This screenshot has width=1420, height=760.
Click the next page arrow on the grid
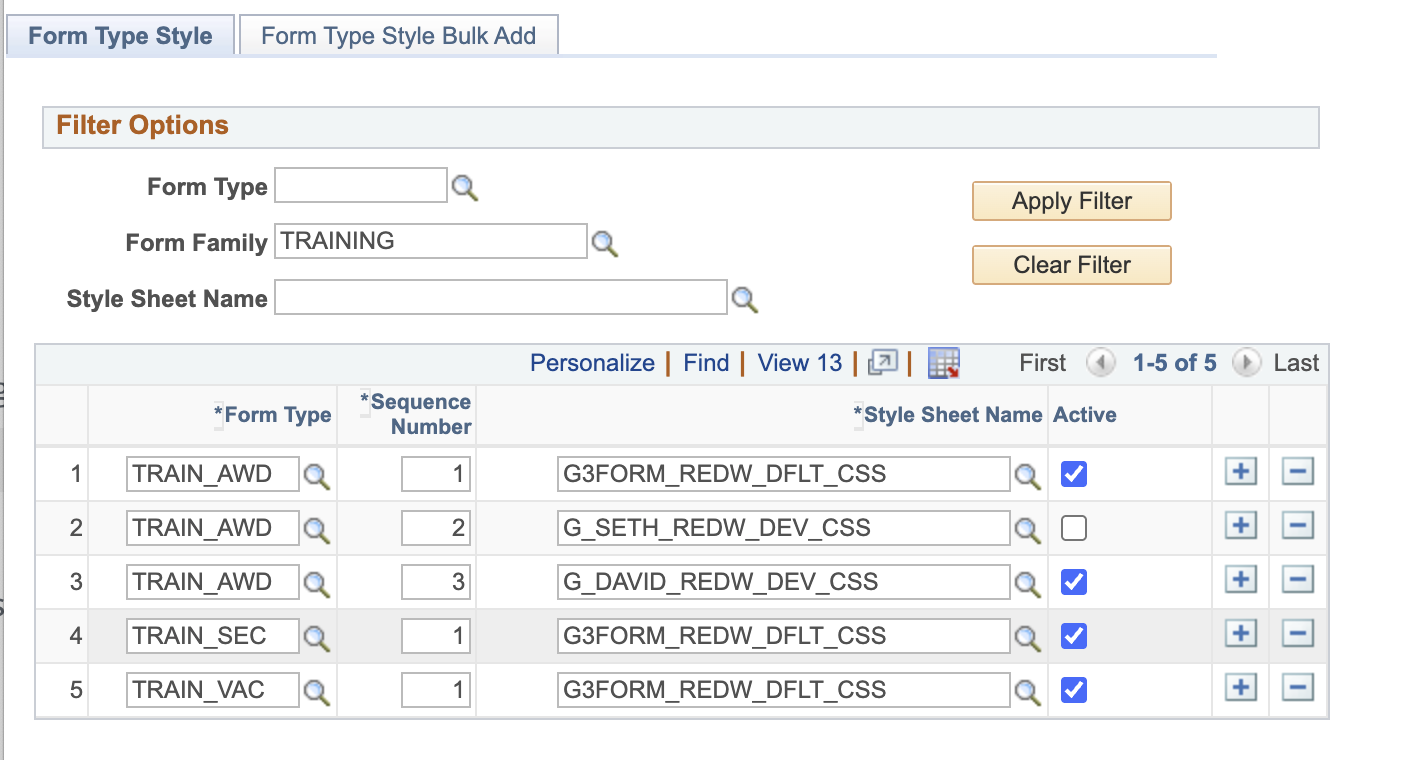click(1246, 363)
